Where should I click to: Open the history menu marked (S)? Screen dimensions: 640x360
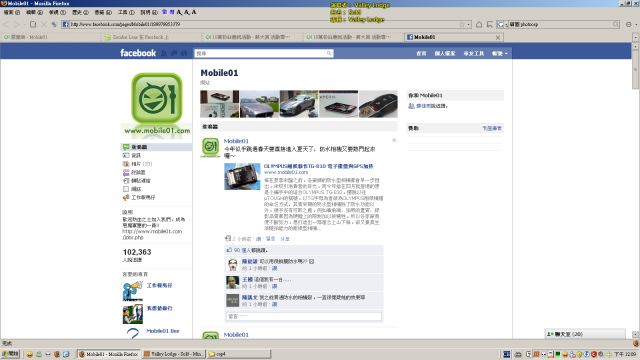[80, 12]
